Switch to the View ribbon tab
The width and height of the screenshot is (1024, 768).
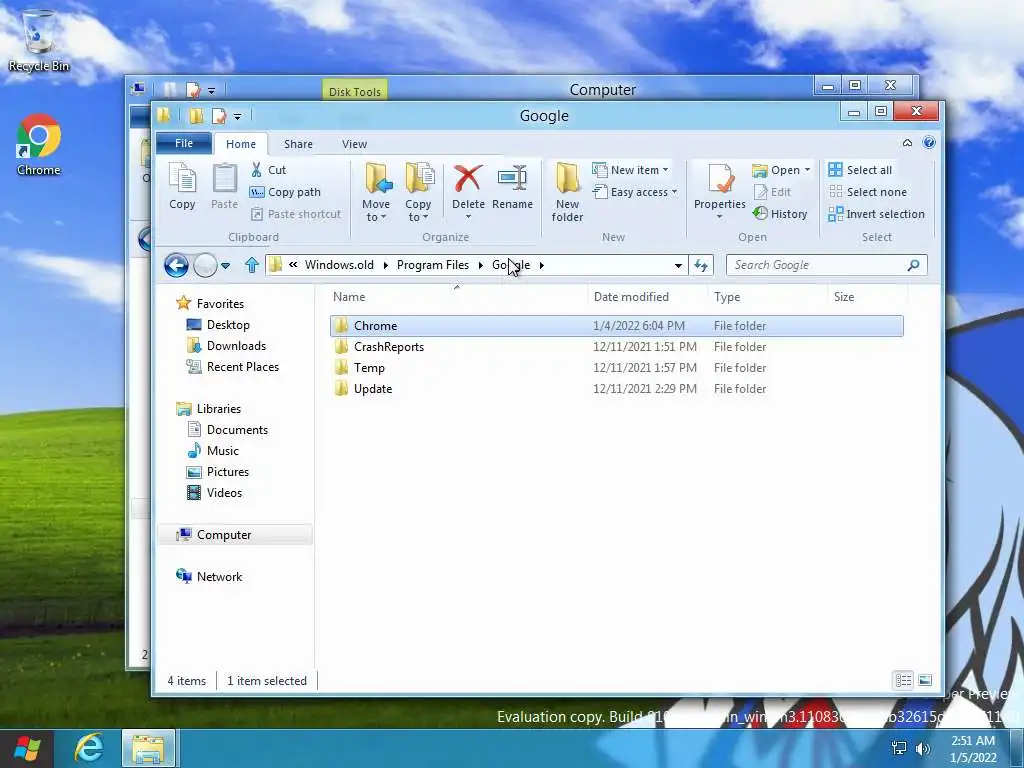(x=354, y=144)
